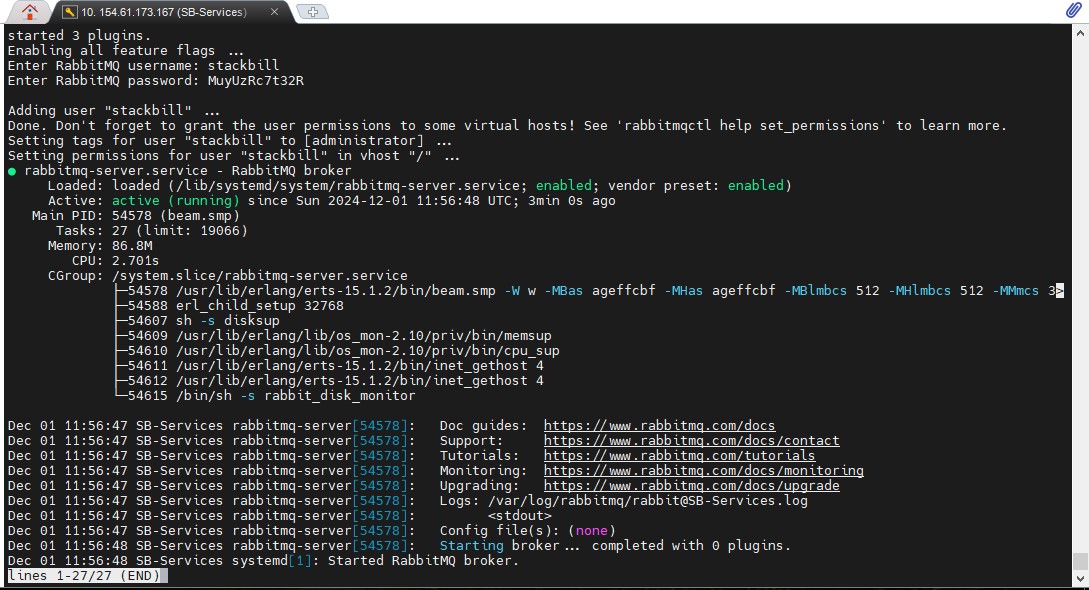Open the home tab icon
This screenshot has width=1089, height=590.
pos(29,12)
